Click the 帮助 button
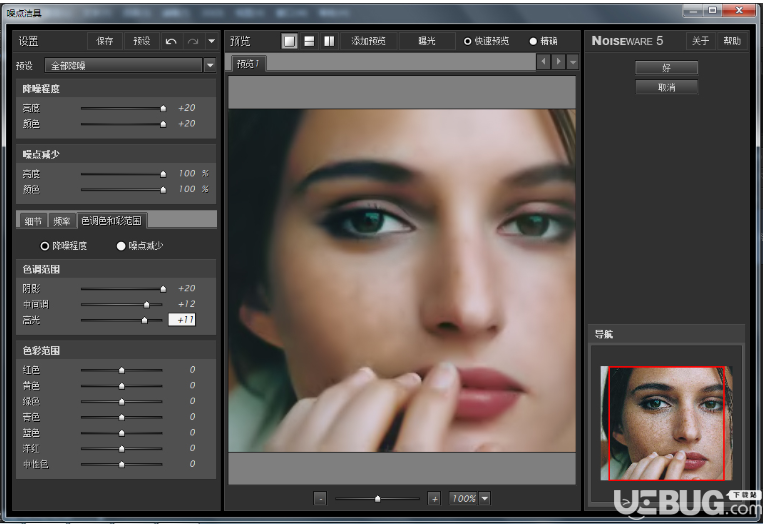 tap(731, 41)
